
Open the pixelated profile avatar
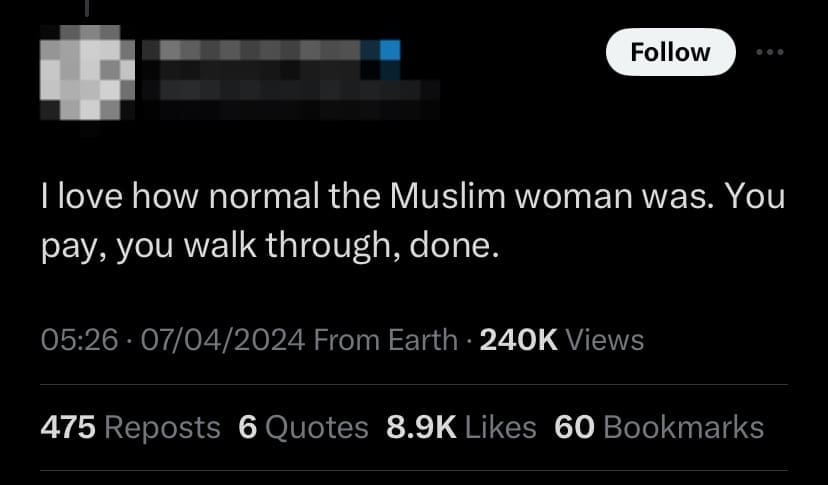click(87, 72)
